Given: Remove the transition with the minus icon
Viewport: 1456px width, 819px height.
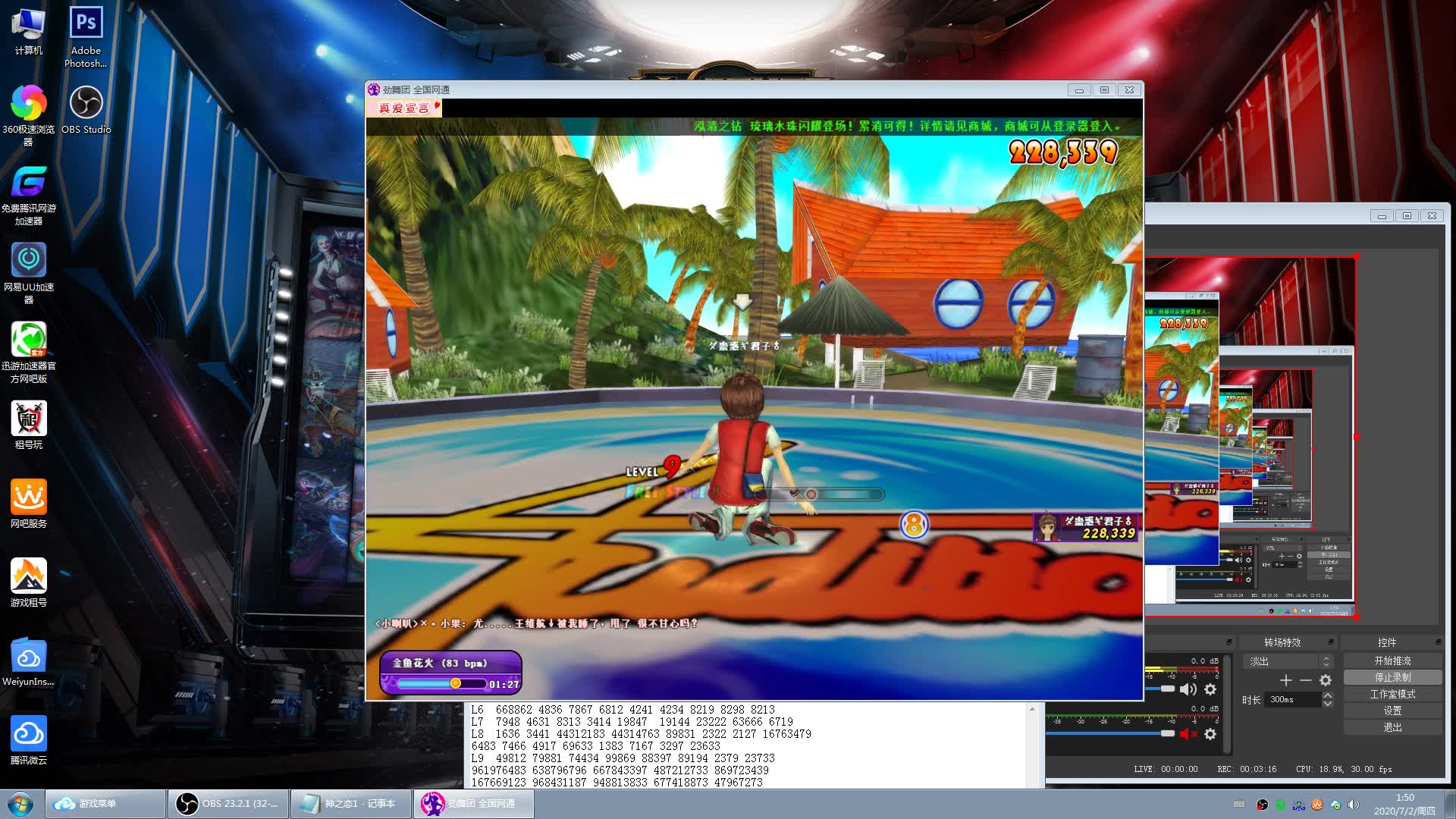Looking at the screenshot, I should click(x=1305, y=681).
